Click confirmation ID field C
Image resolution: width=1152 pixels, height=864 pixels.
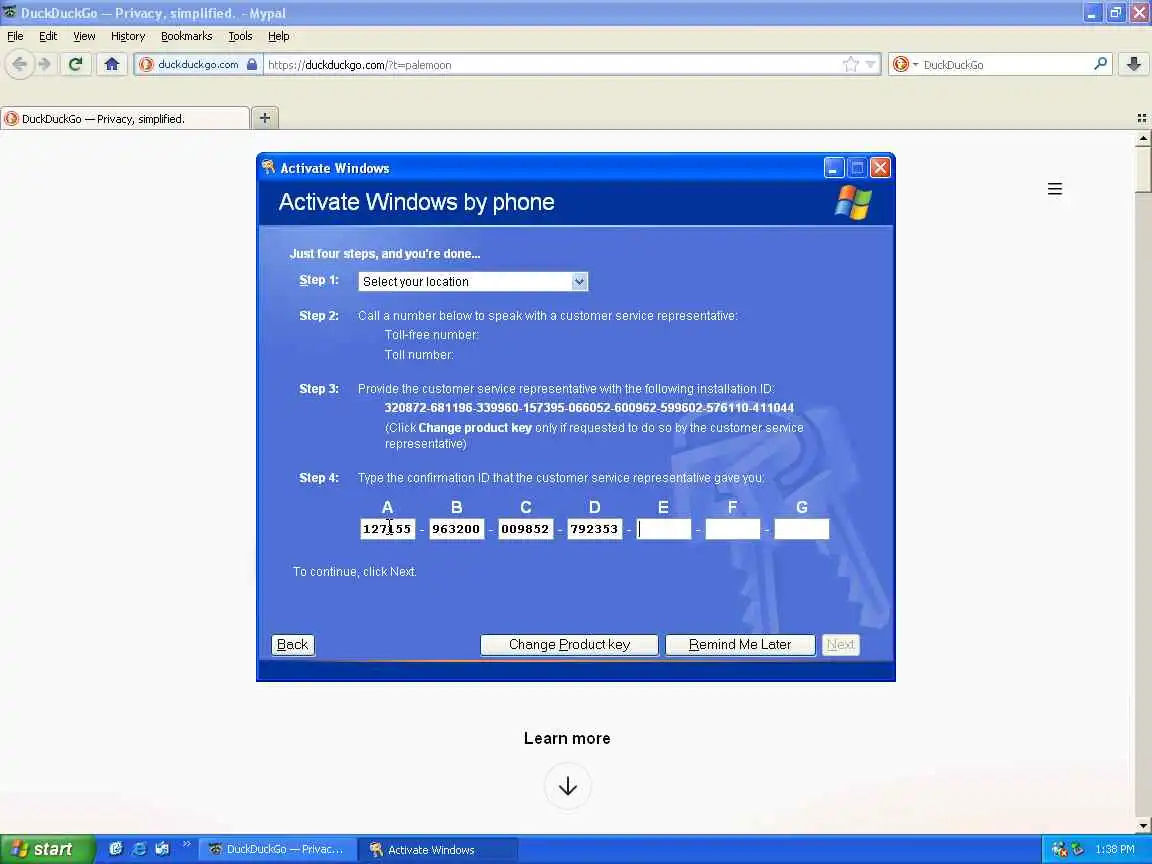[x=525, y=529]
